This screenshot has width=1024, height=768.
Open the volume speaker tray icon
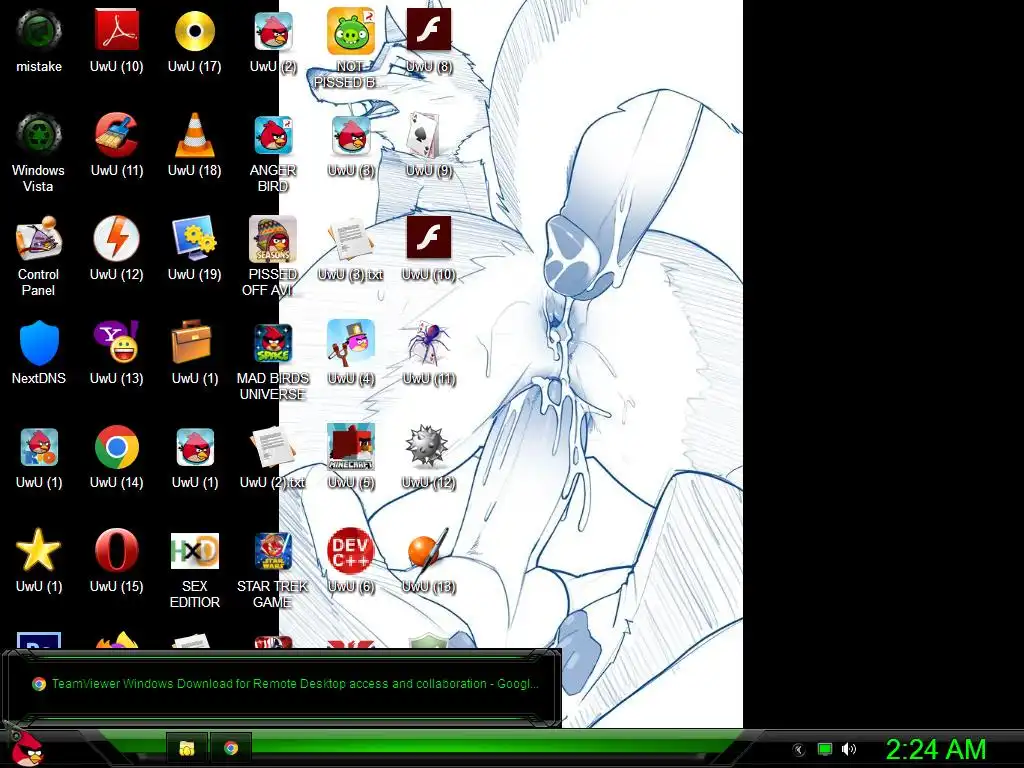[849, 749]
